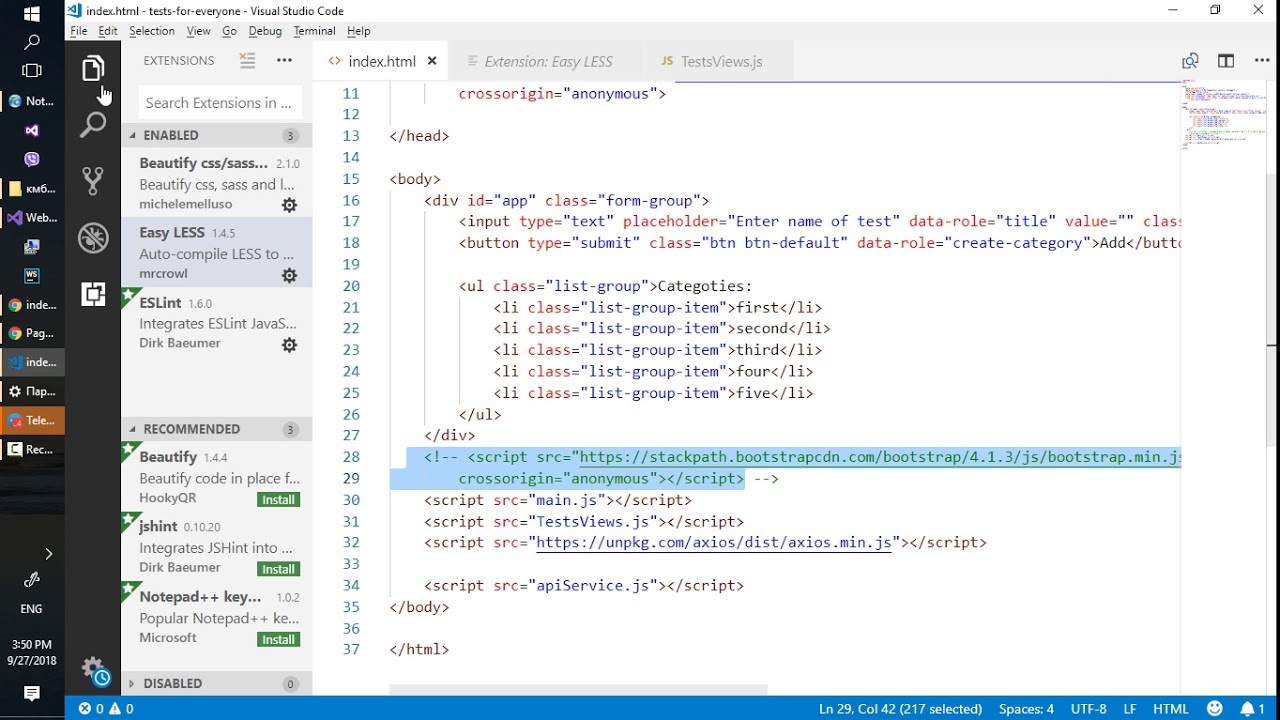Open the Debug menu
This screenshot has height=720, width=1280.
tap(265, 31)
